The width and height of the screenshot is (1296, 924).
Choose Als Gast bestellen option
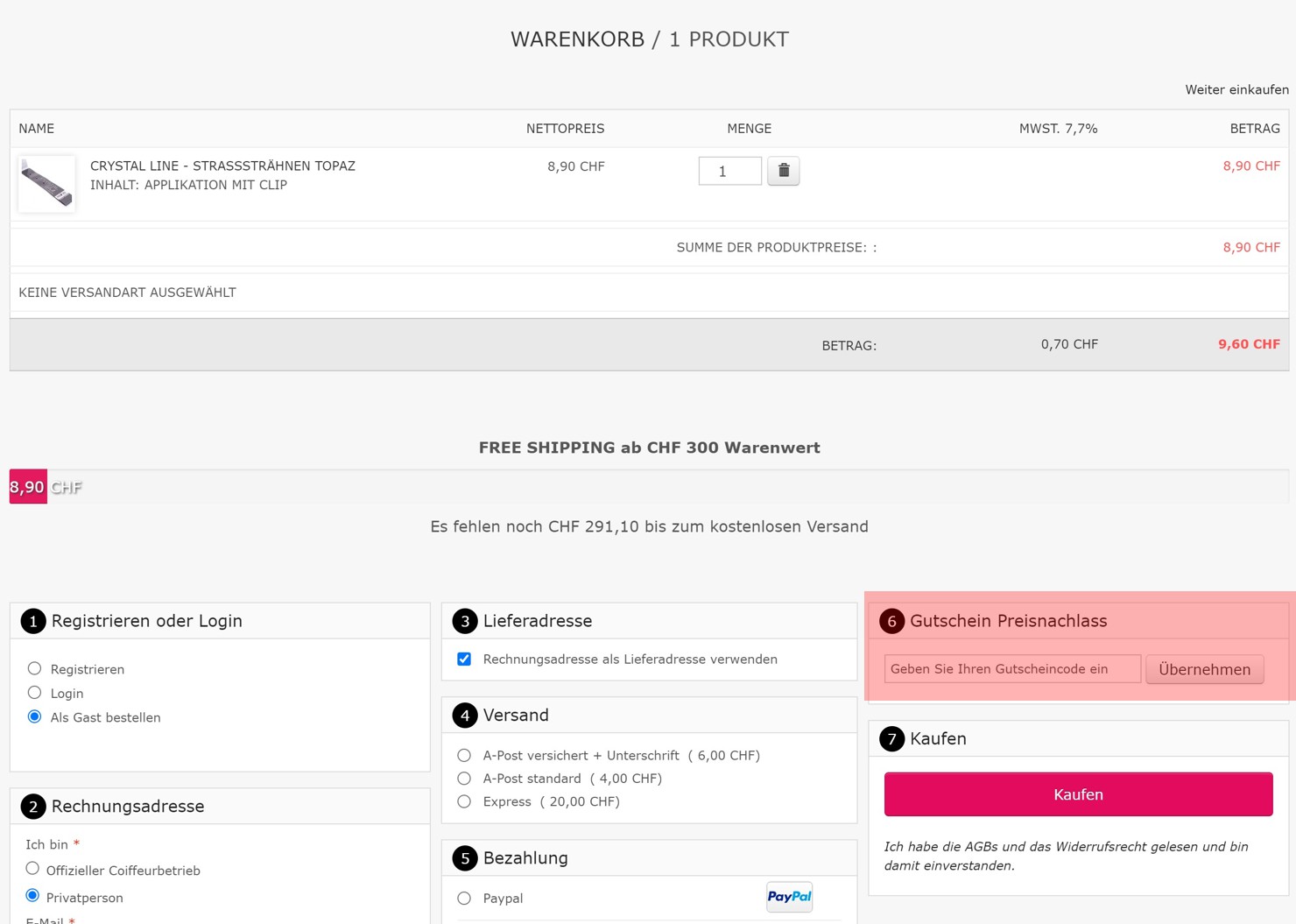pyautogui.click(x=34, y=716)
